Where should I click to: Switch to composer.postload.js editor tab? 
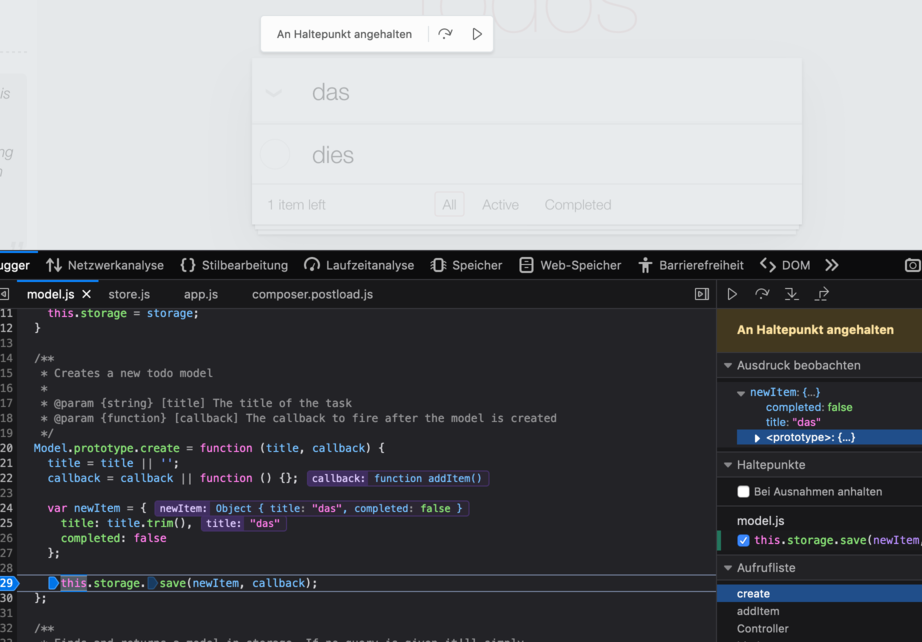pos(312,294)
